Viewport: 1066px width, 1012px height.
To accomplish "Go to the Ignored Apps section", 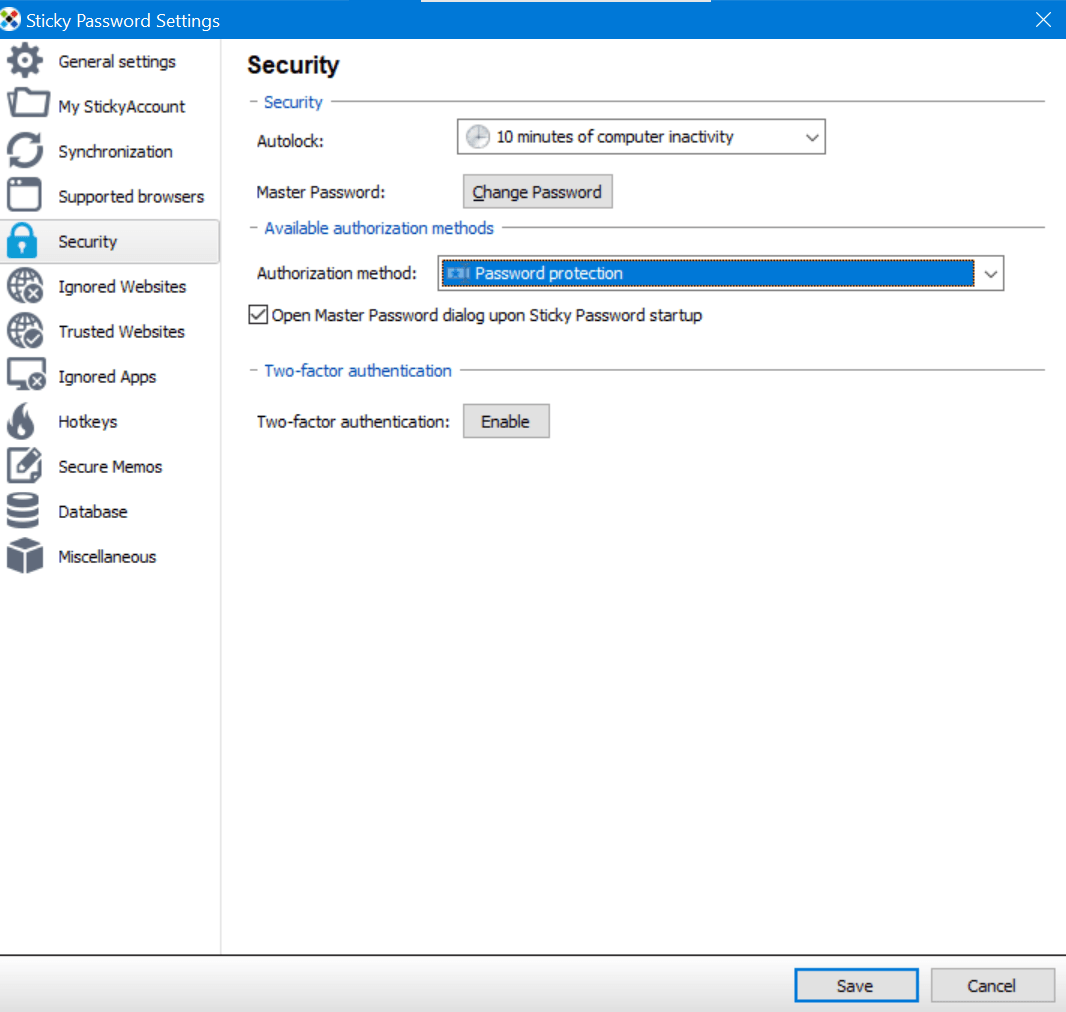I will [x=27, y=376].
